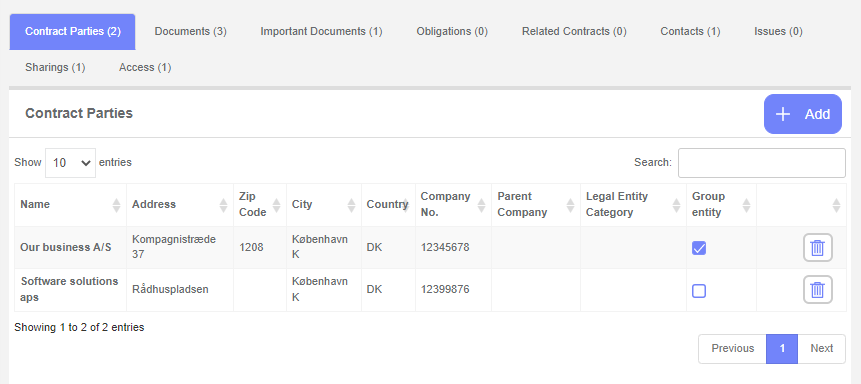Sort by Address column arrows

click(223, 205)
